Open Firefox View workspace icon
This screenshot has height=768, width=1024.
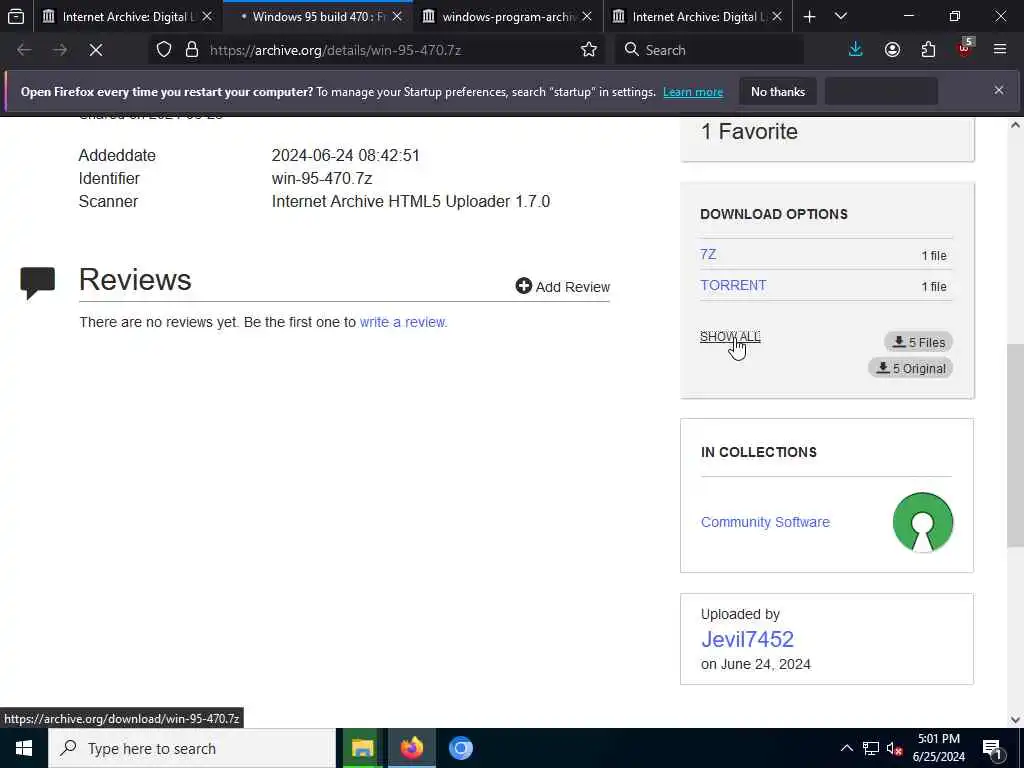click(x=16, y=16)
